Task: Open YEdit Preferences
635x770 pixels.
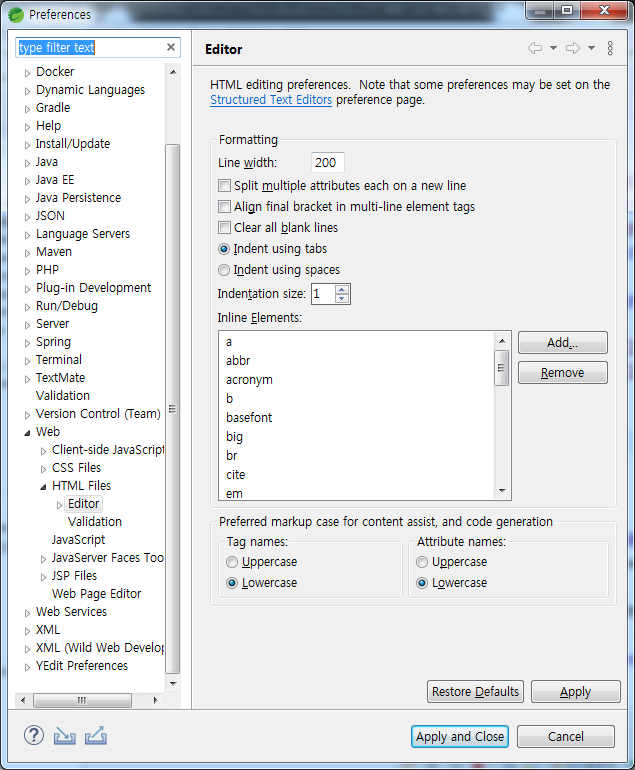Action: point(82,666)
